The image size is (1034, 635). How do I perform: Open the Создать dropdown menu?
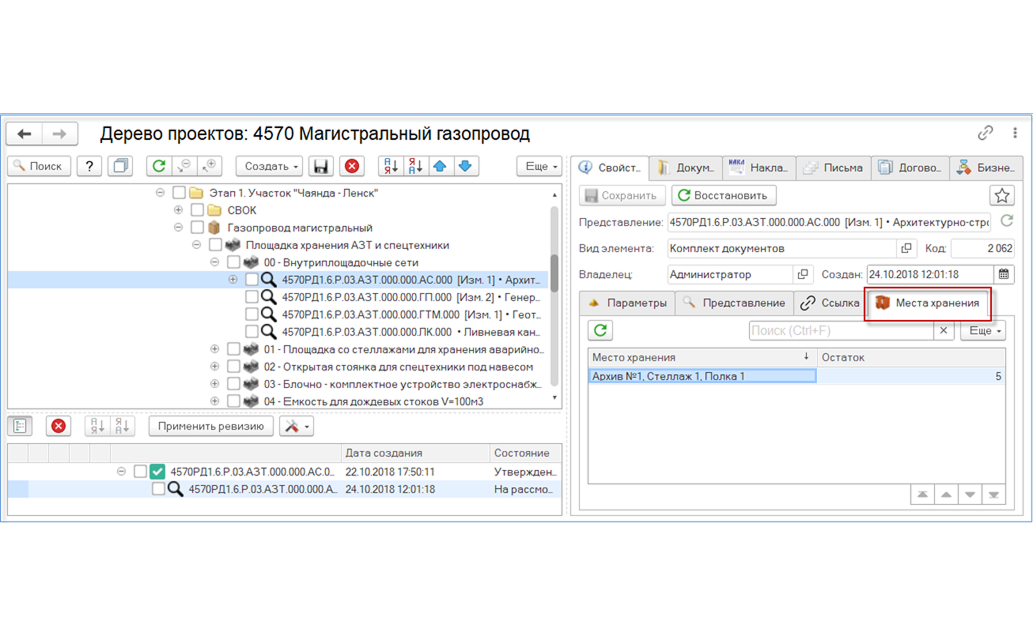click(270, 166)
